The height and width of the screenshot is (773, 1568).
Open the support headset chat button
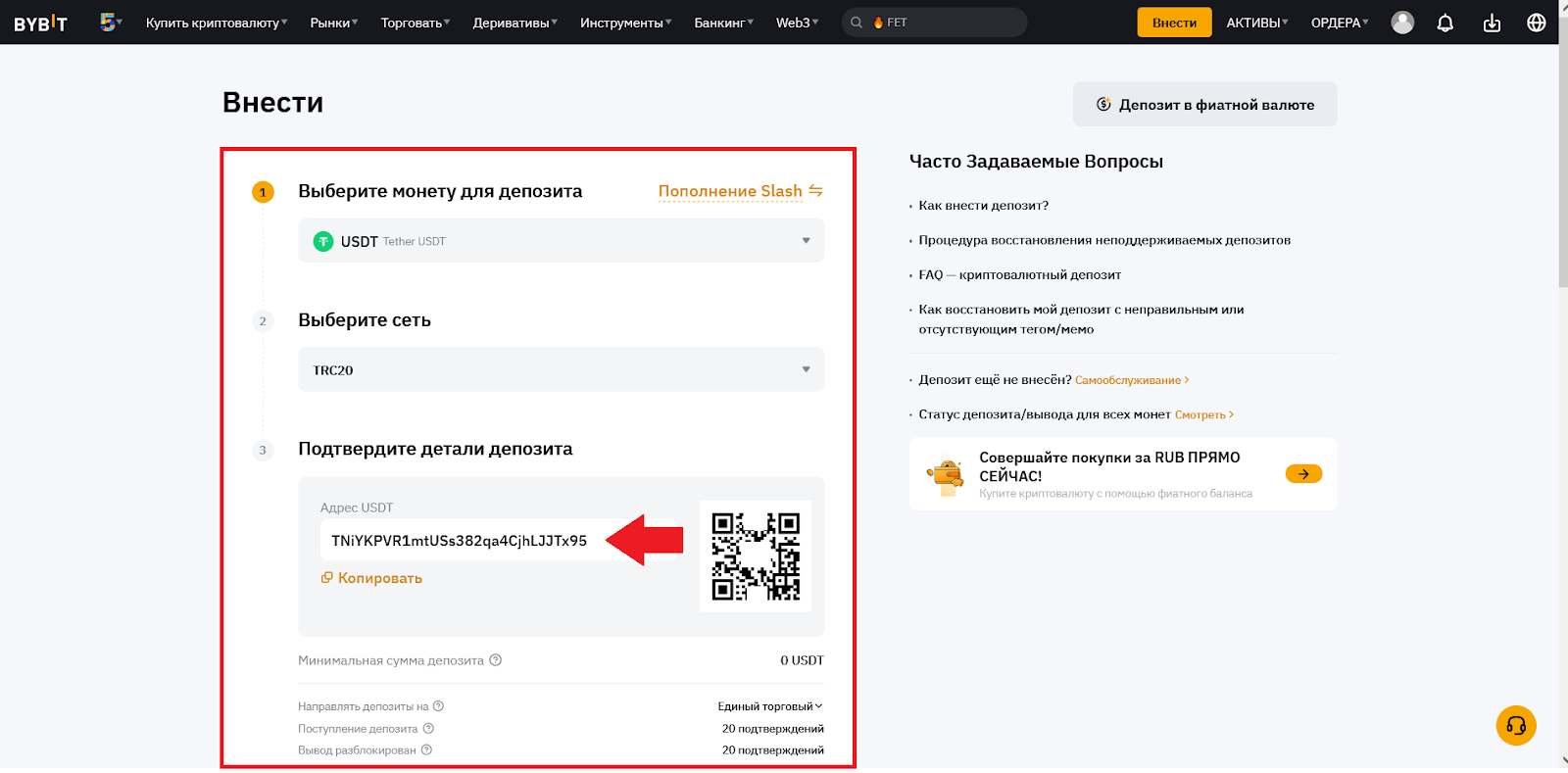[x=1515, y=726]
